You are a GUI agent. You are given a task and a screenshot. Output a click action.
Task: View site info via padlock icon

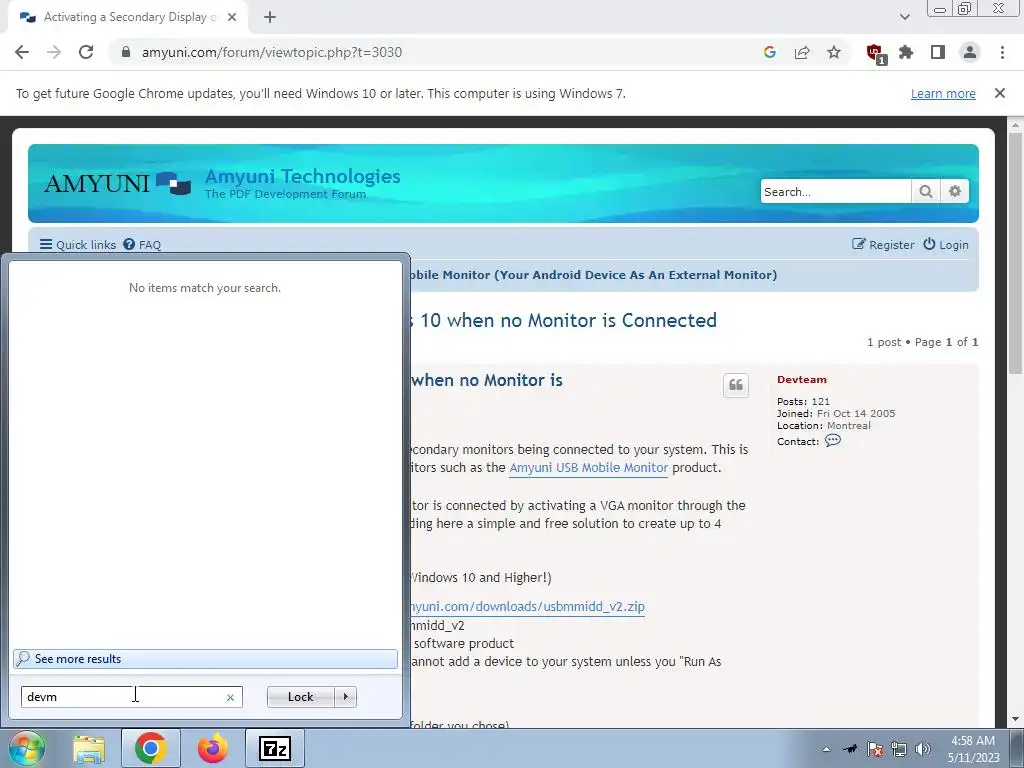(126, 52)
